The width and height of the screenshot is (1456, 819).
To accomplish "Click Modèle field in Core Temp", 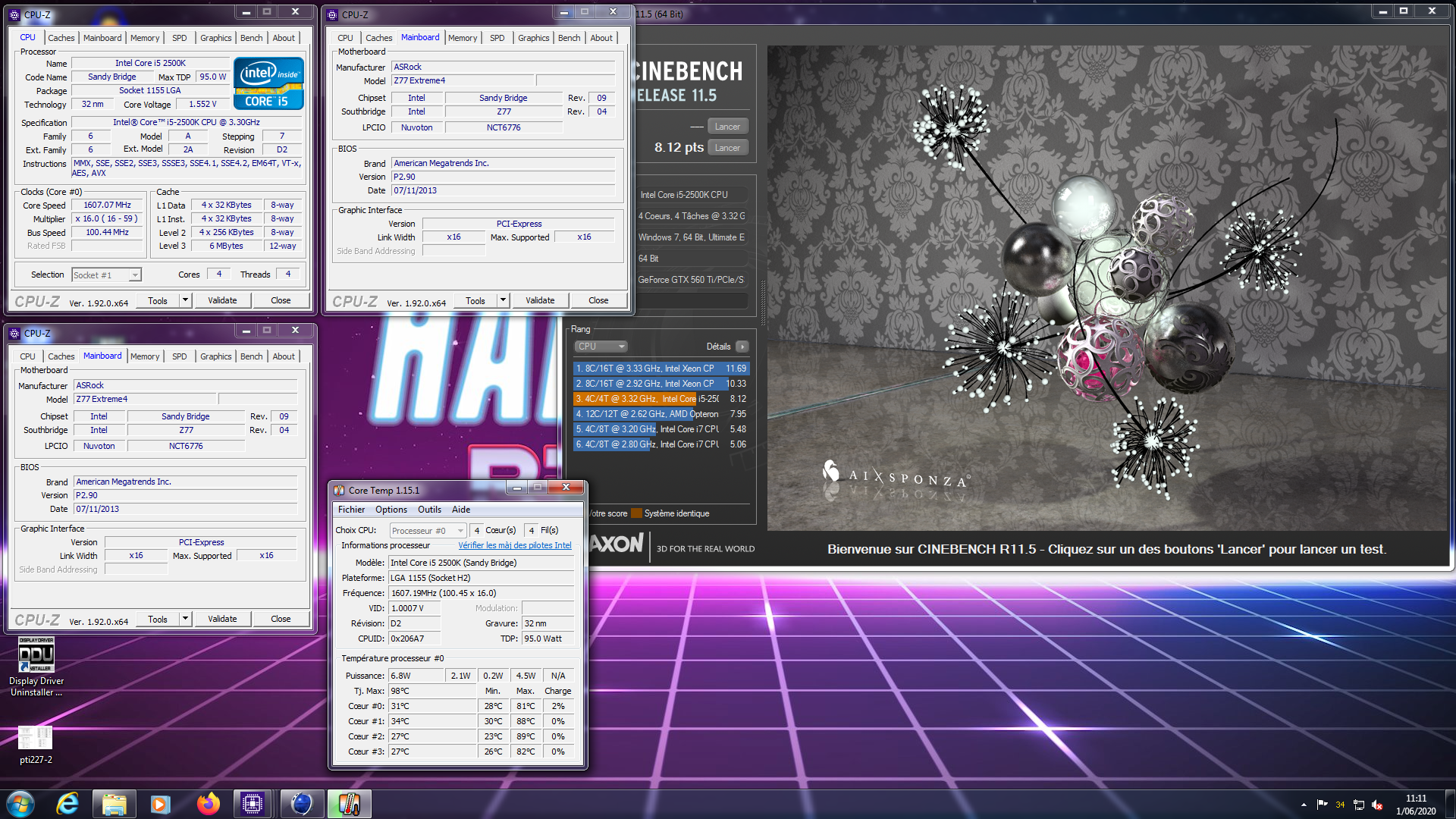I will point(481,563).
